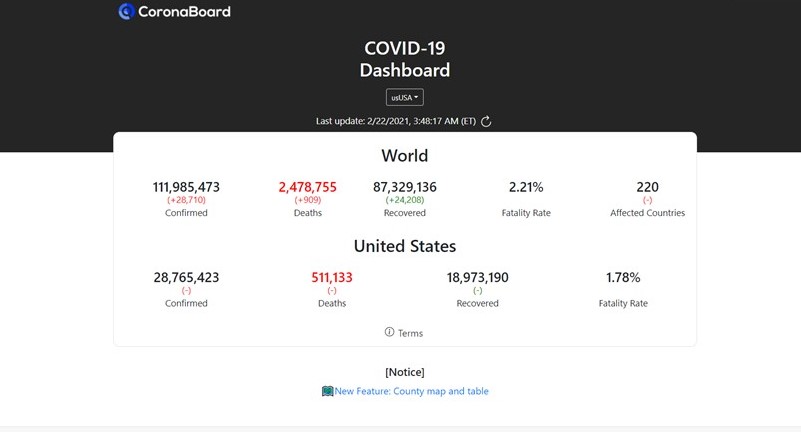Click the refresh icon beside last update

pos(487,121)
